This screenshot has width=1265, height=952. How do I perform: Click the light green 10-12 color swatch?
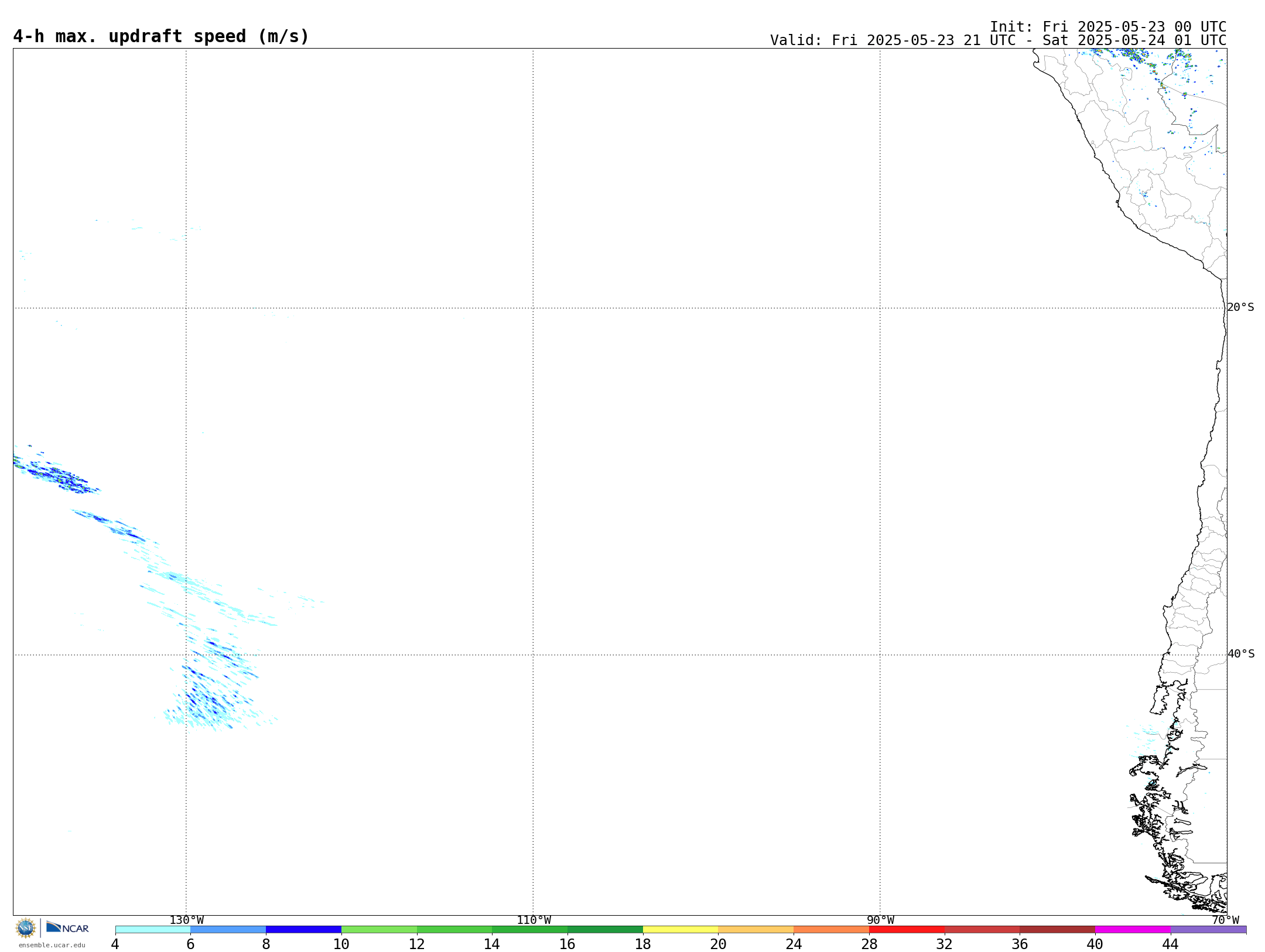(379, 930)
